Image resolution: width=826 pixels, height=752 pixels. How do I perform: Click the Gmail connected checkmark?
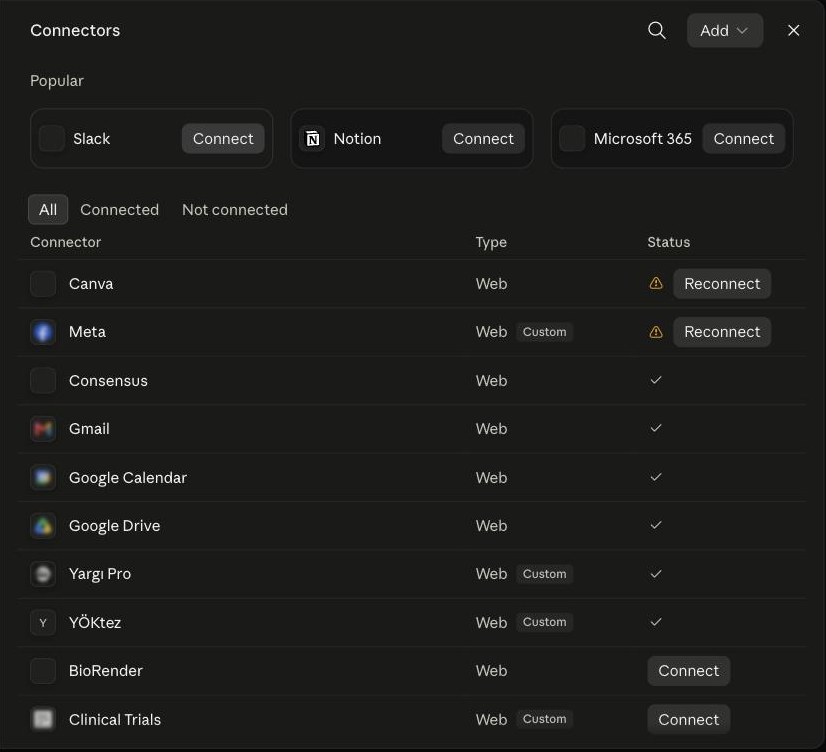656,428
